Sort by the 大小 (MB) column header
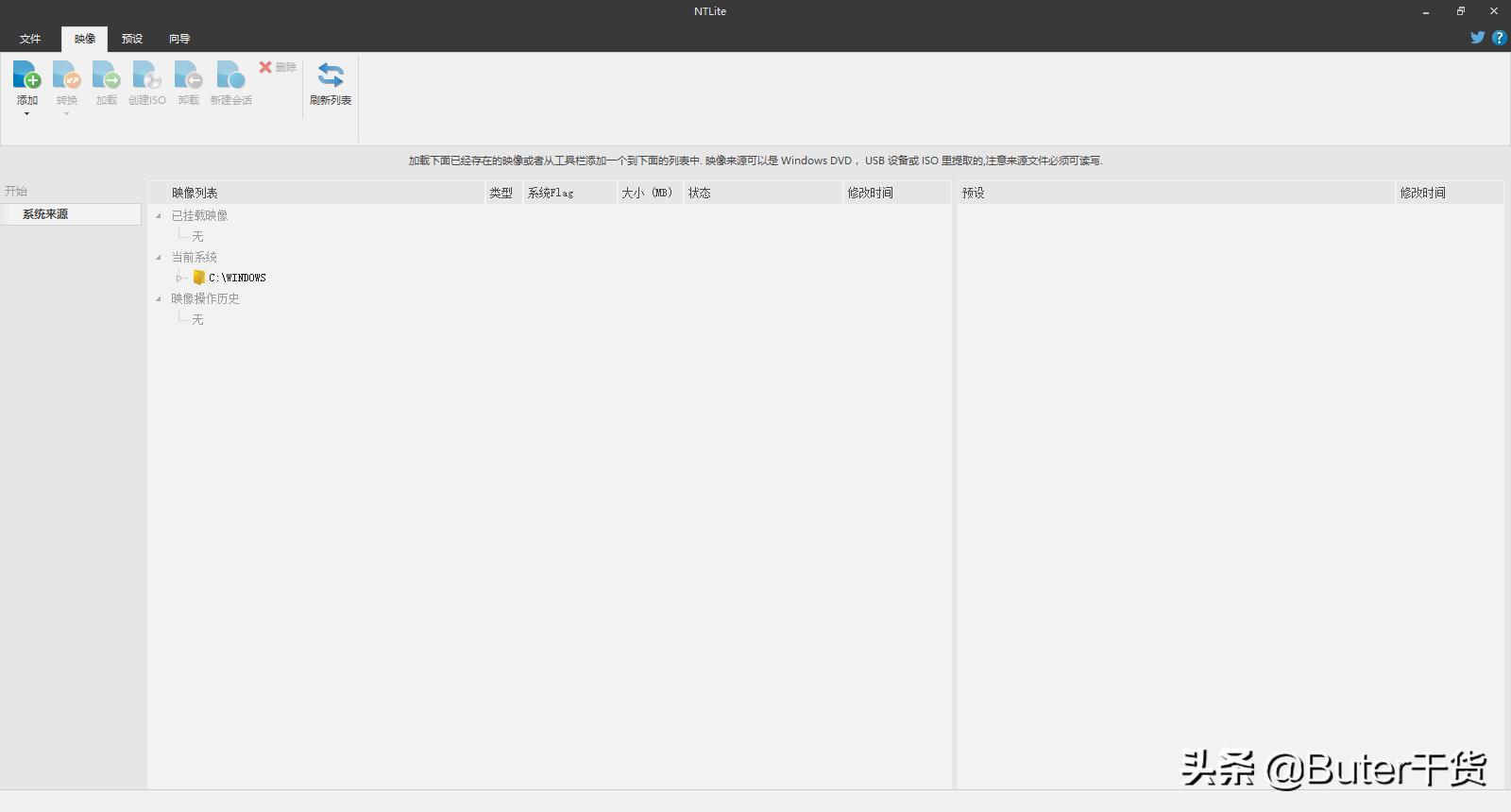Viewport: 1511px width, 812px height. coord(651,193)
